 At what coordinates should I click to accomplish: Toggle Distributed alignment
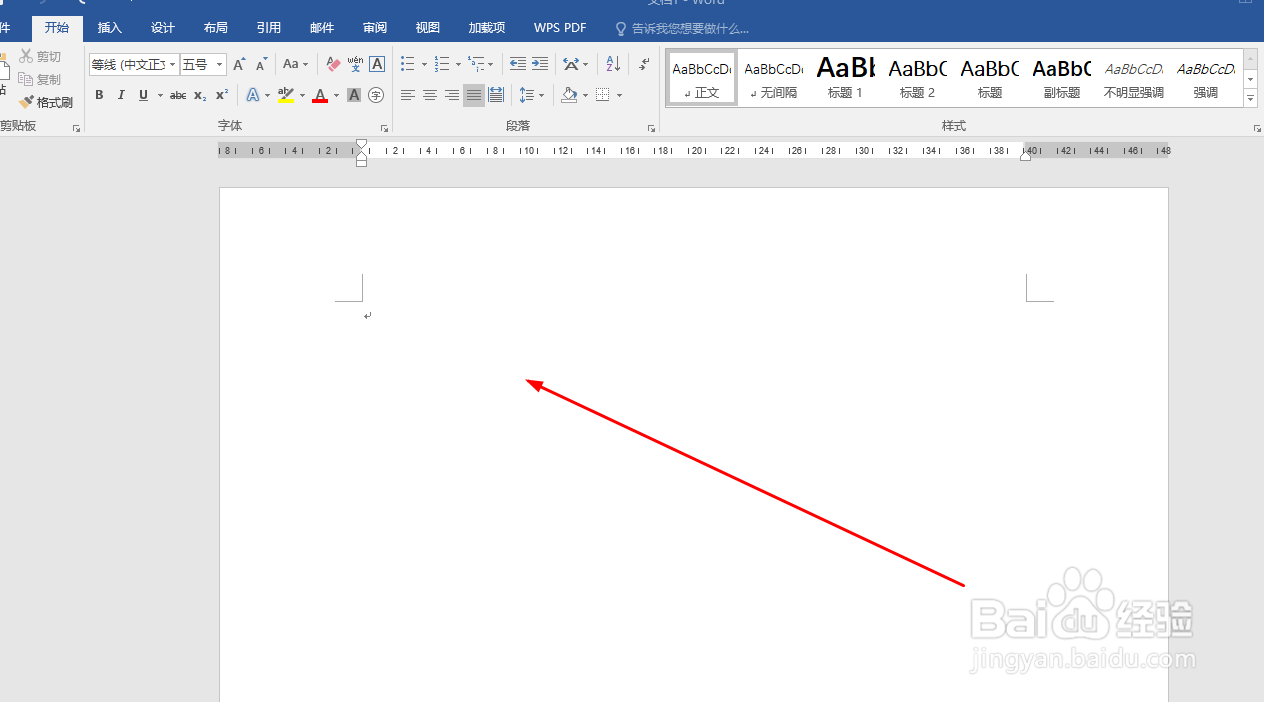496,95
